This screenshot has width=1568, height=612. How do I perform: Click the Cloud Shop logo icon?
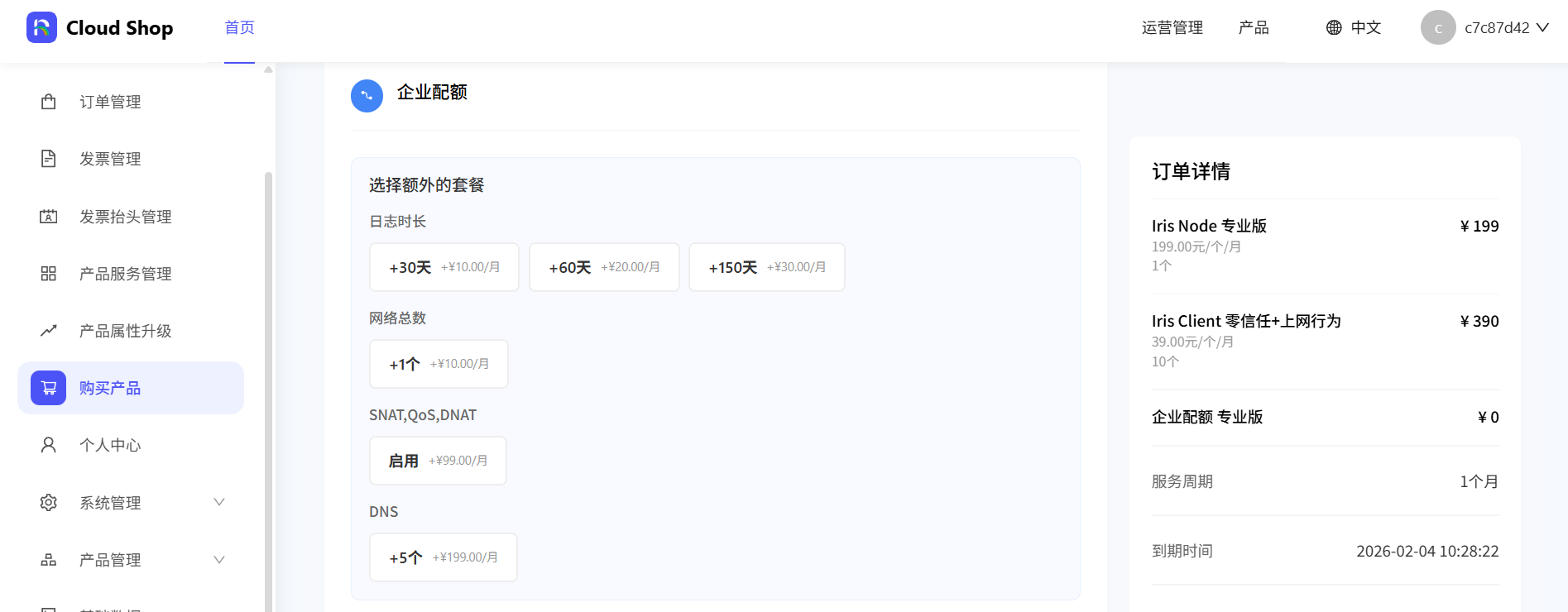pos(41,27)
